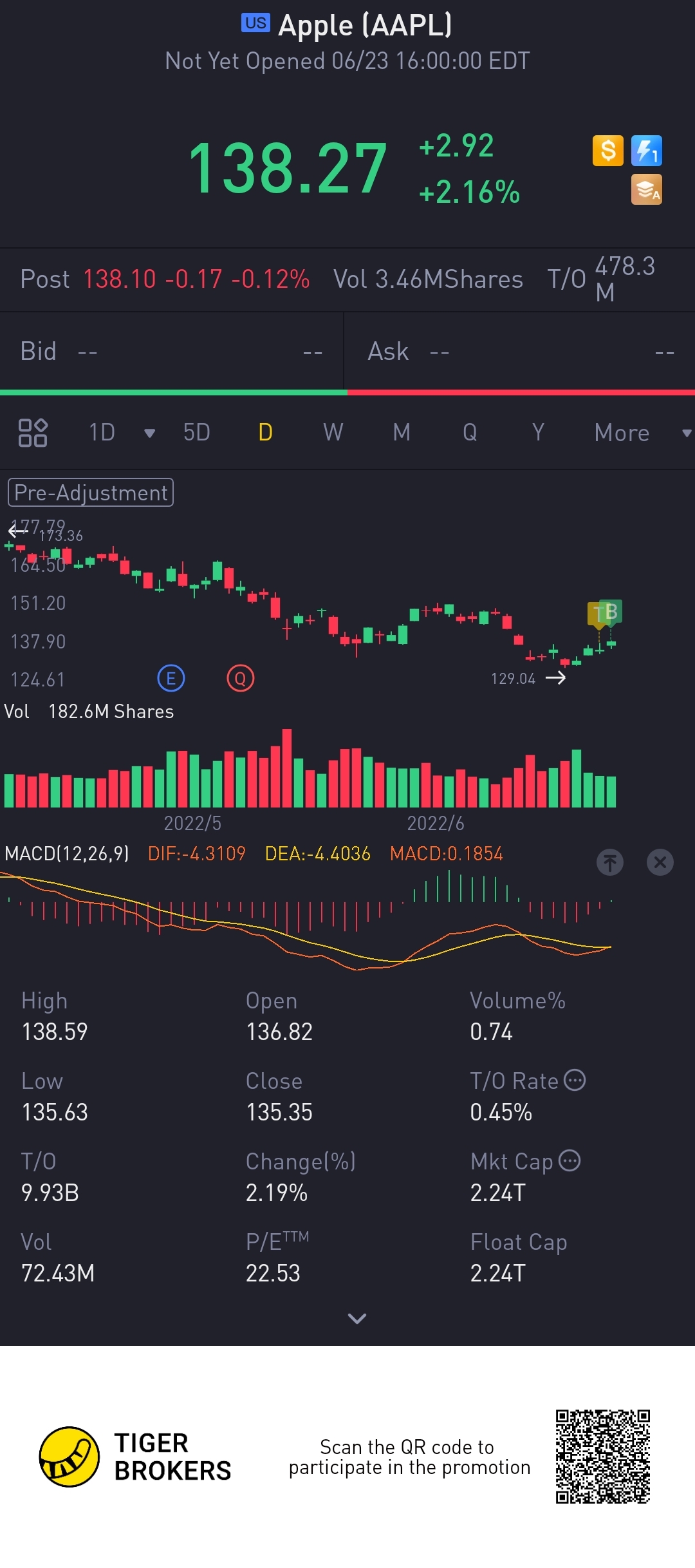Image resolution: width=695 pixels, height=1568 pixels.
Task: Tap the right arrow next to 129.04
Action: (555, 677)
